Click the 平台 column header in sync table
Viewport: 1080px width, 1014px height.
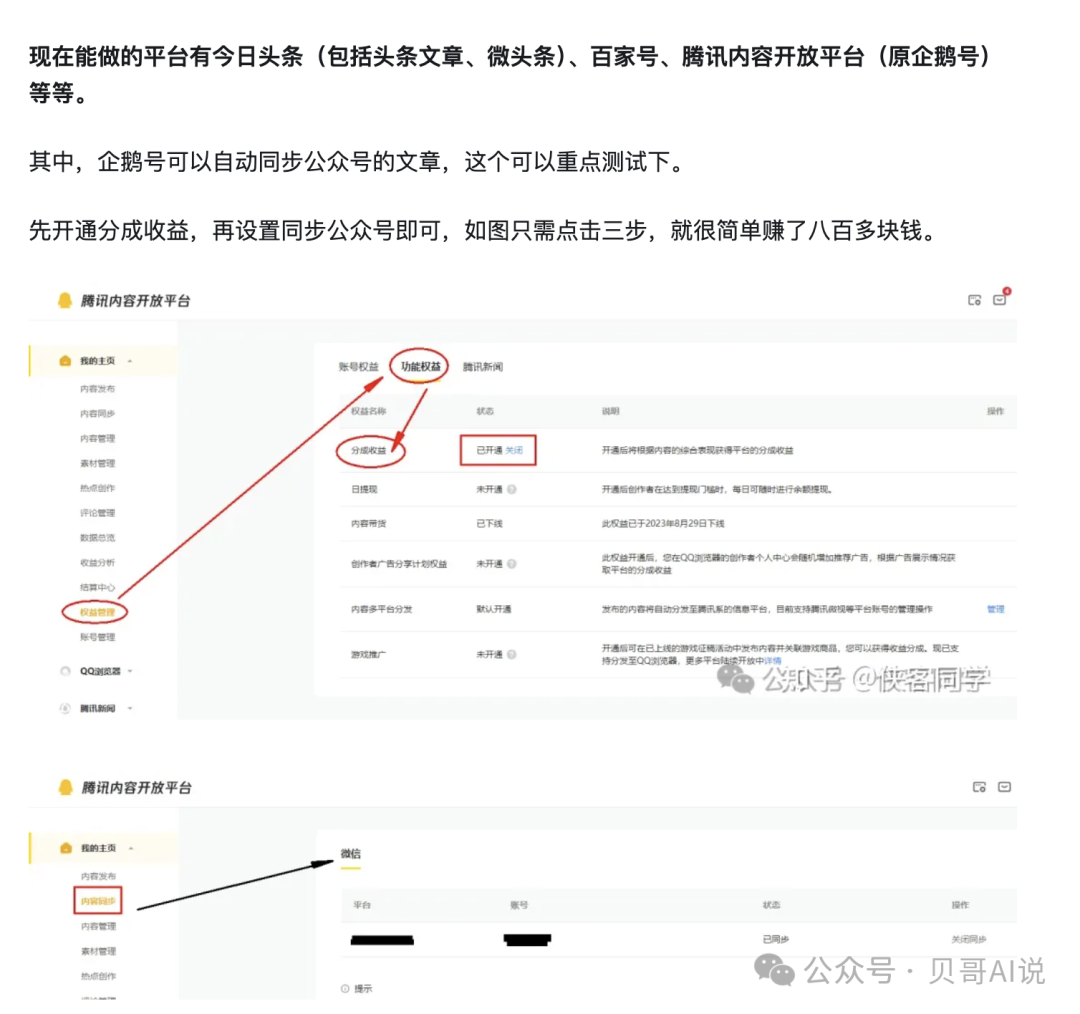362,904
